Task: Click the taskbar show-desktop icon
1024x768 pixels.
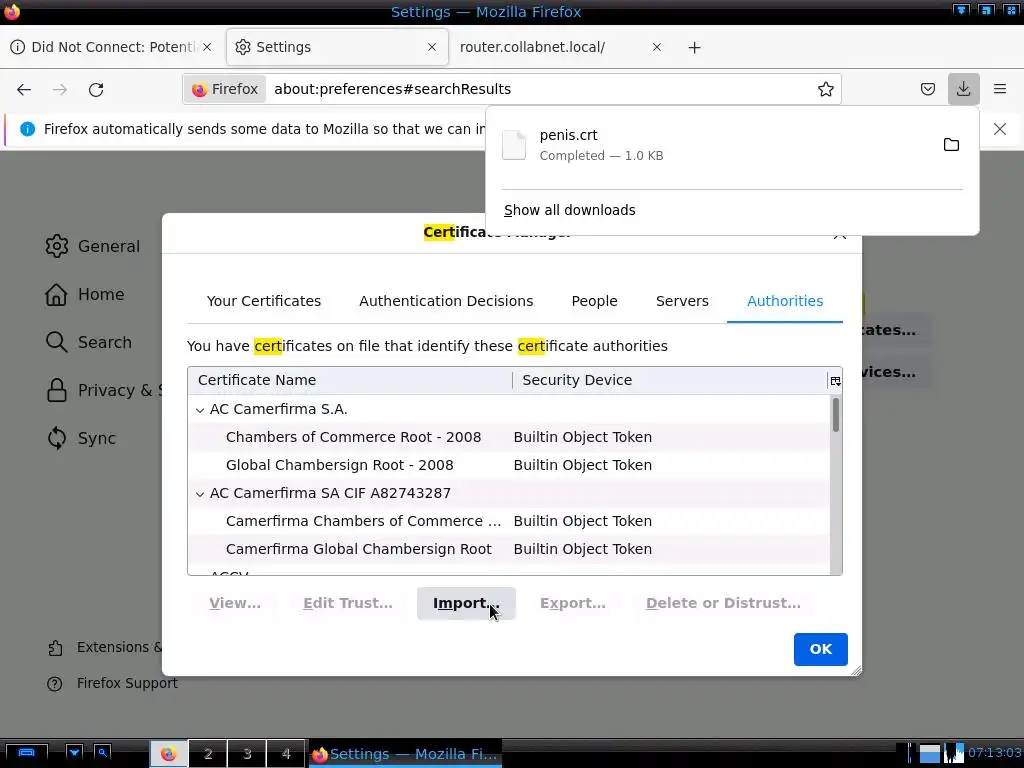Action: pyautogui.click(x=26, y=753)
